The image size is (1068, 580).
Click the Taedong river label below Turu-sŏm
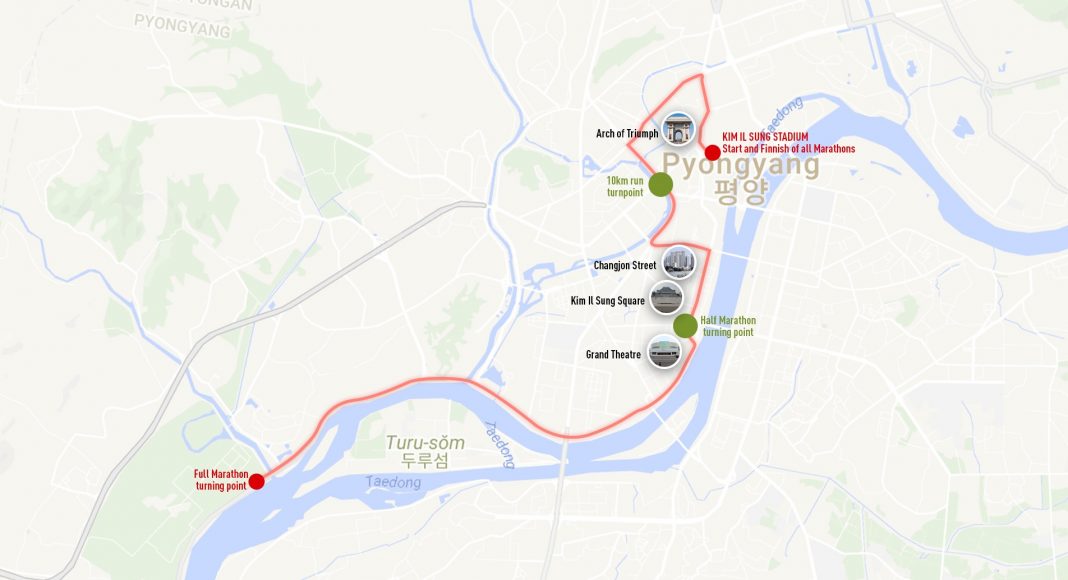pos(393,482)
